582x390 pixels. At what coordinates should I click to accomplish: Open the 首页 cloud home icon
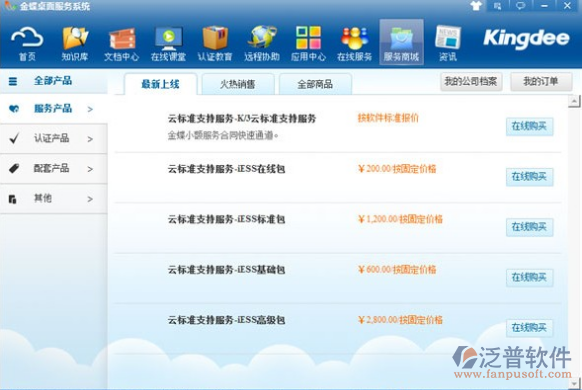(27, 43)
